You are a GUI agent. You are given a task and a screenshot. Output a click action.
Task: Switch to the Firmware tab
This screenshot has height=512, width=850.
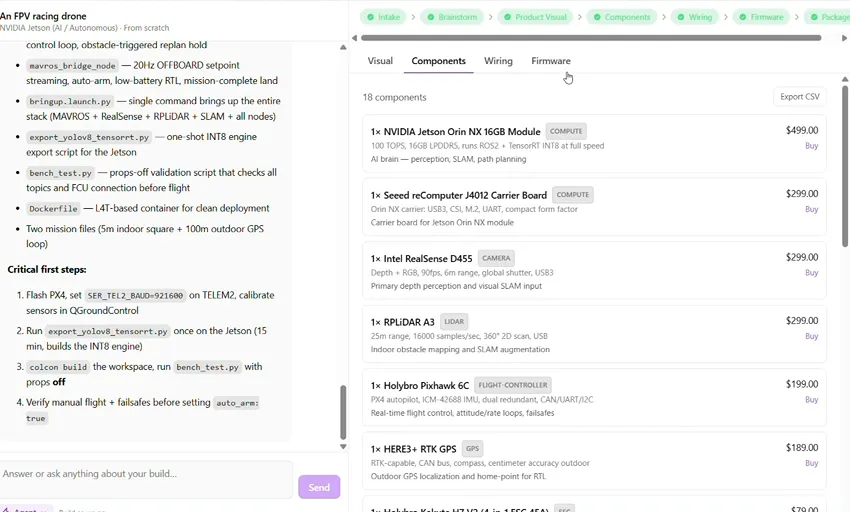[x=551, y=61]
